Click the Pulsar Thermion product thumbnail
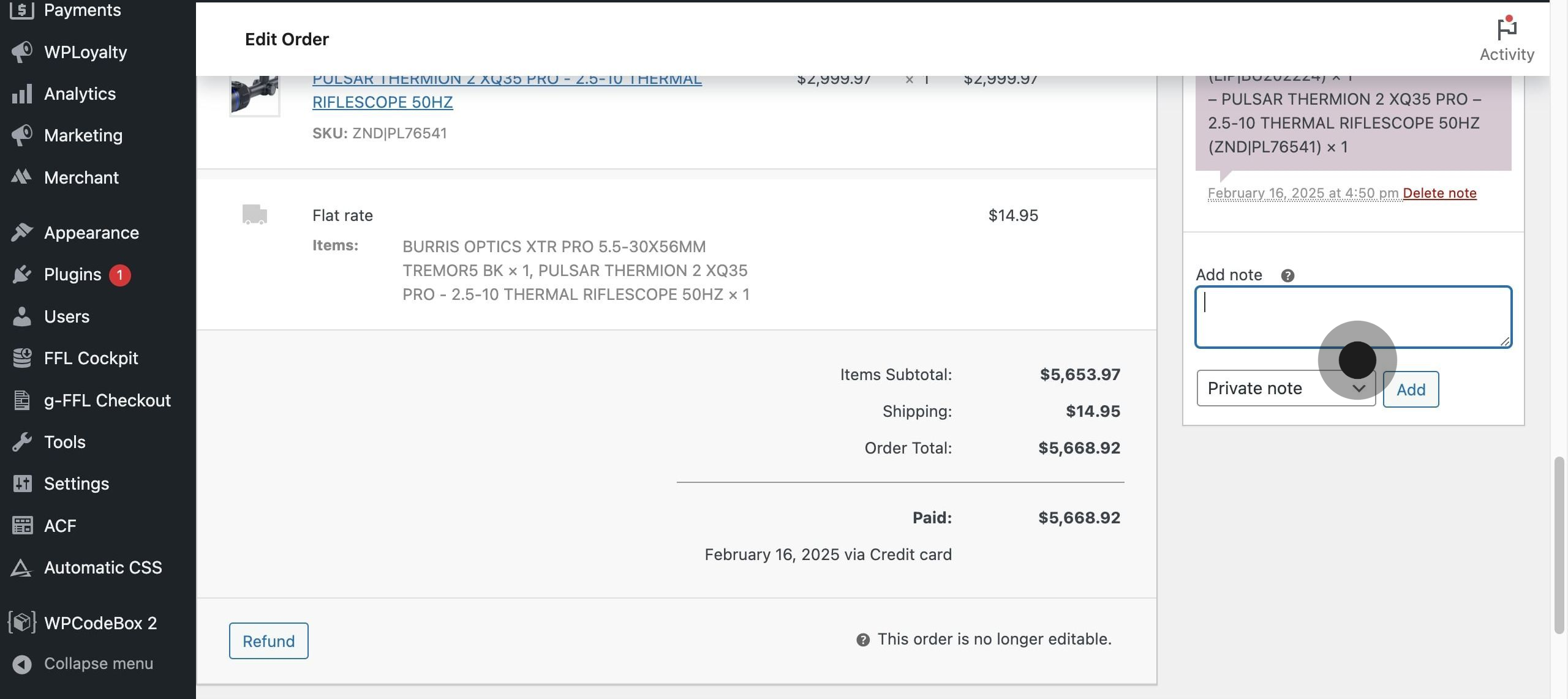 point(255,94)
